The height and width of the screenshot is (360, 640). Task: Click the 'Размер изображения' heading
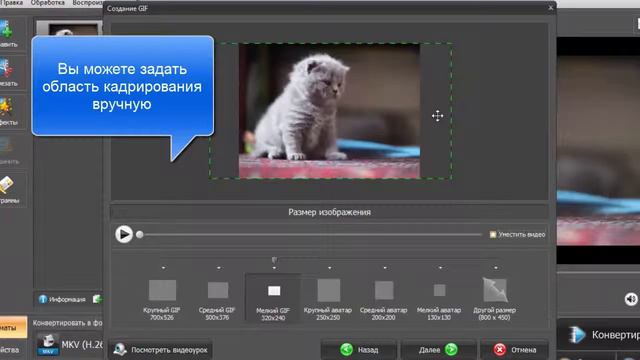[x=329, y=212]
